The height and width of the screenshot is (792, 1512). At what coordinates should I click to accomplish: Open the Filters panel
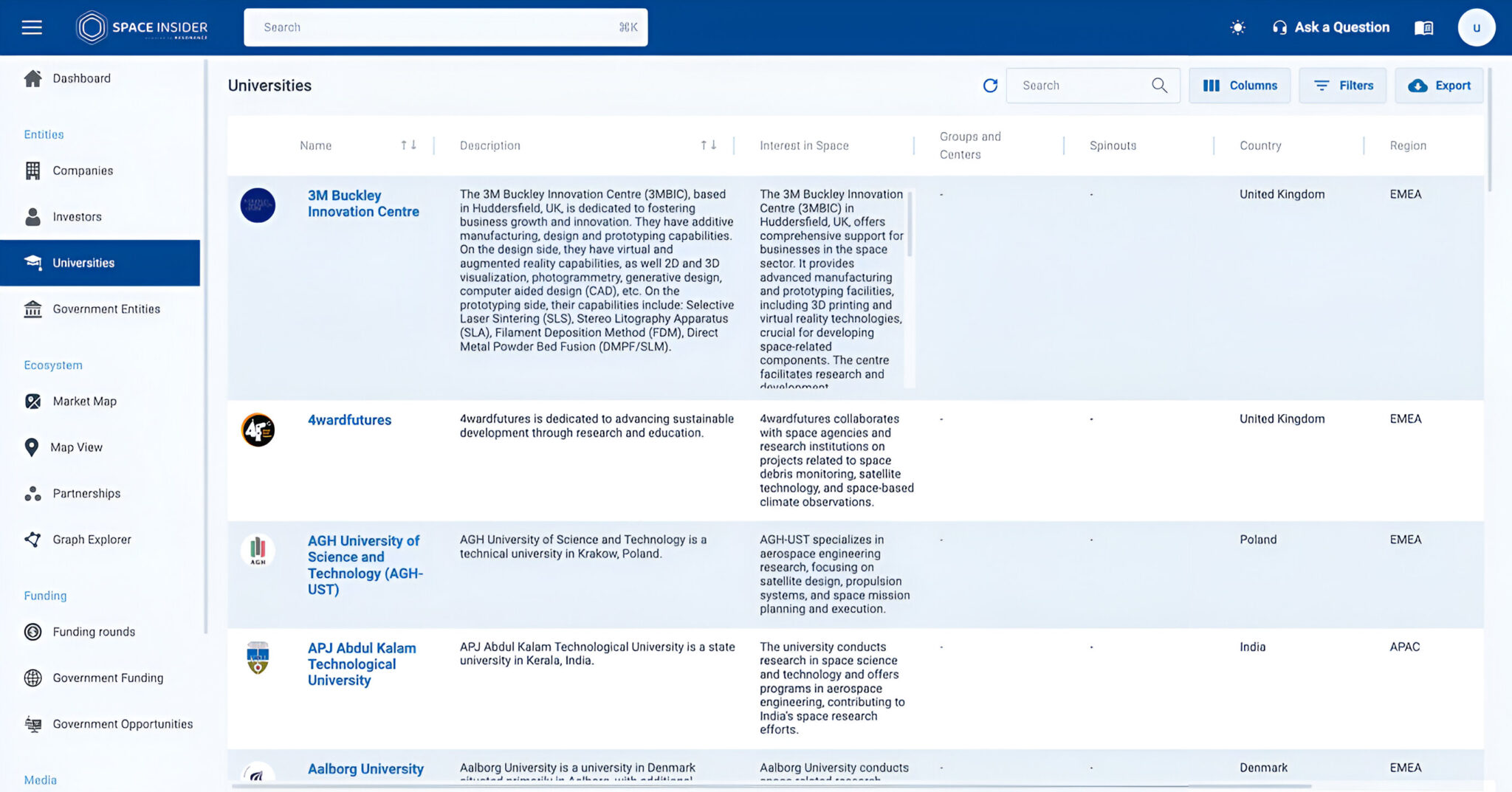(1343, 86)
